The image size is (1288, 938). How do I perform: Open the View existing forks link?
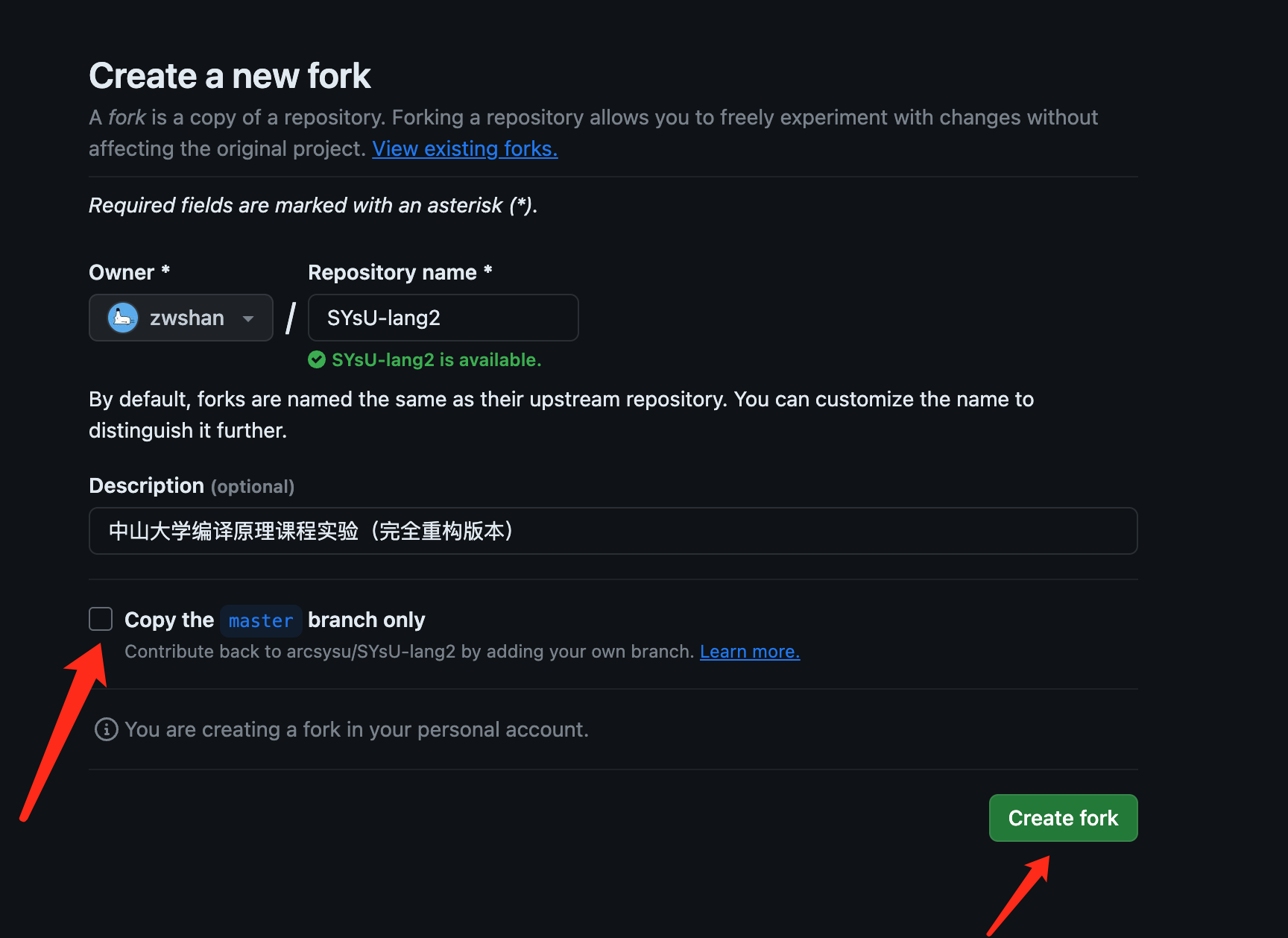464,148
